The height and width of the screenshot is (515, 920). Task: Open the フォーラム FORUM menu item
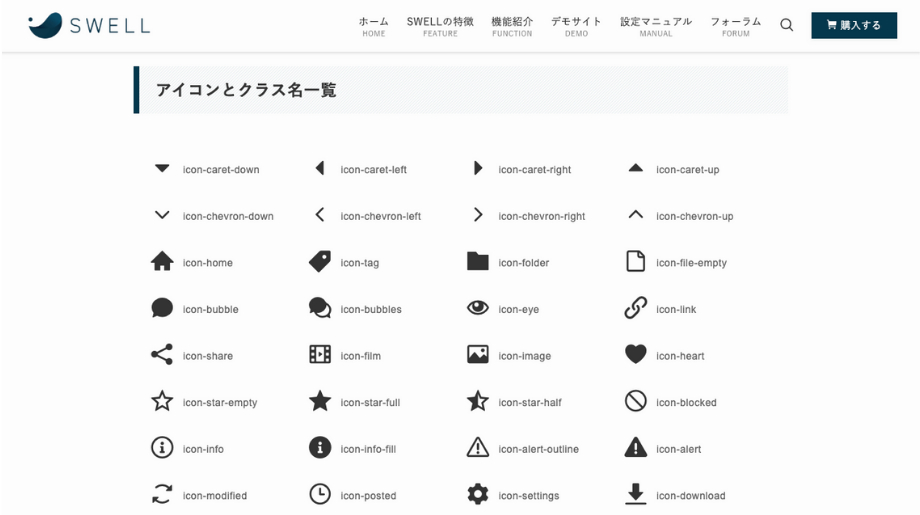[x=735, y=26]
